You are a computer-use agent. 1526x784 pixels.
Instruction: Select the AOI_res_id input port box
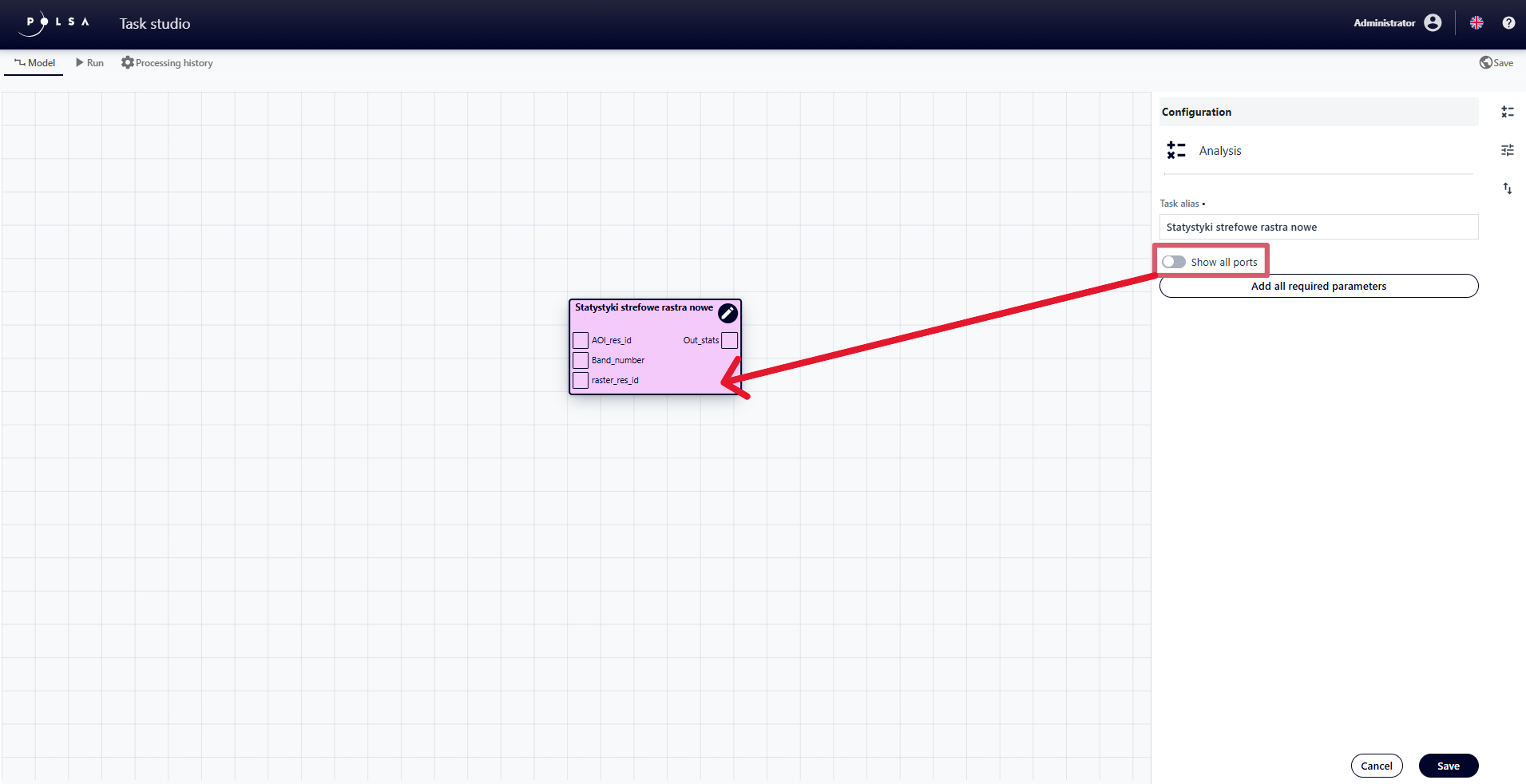point(581,340)
